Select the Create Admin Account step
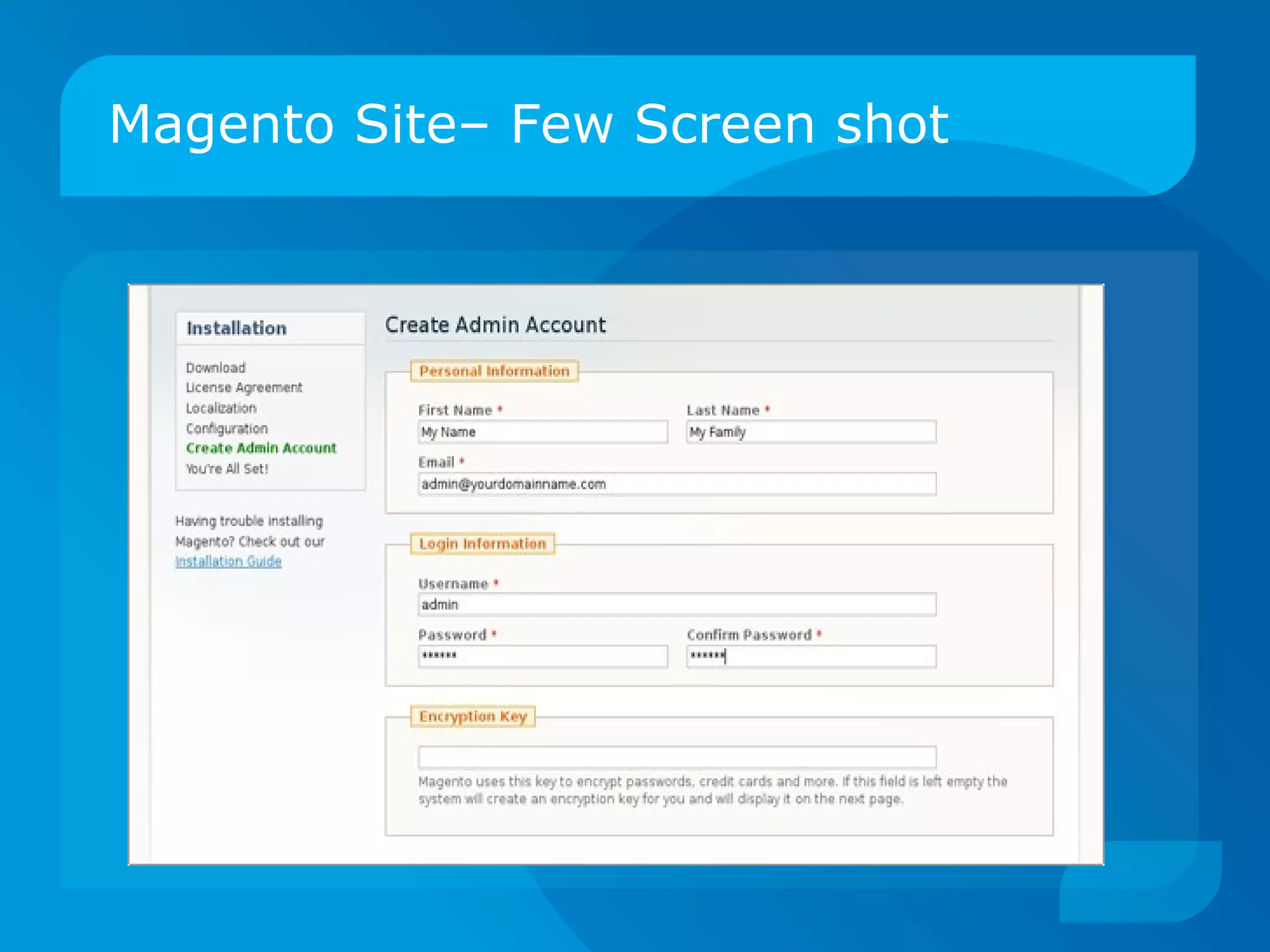 [261, 448]
